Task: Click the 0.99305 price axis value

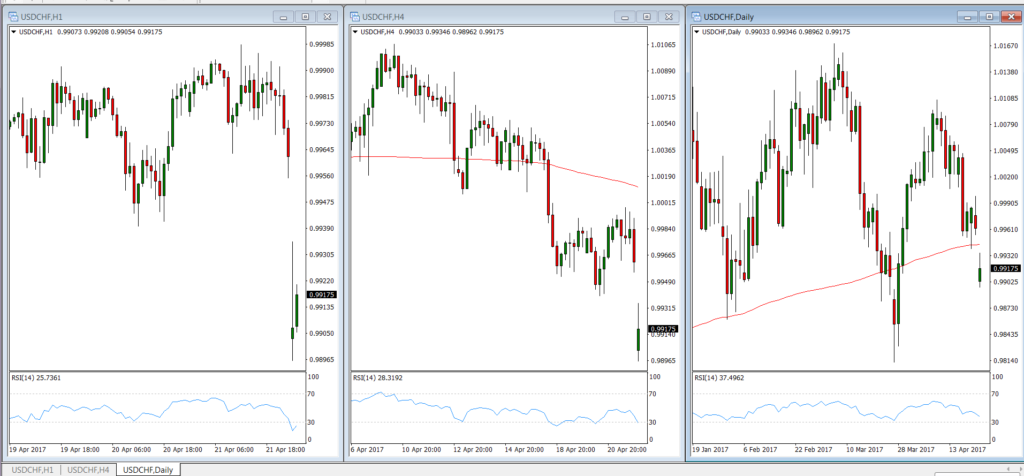Action: 321,255
